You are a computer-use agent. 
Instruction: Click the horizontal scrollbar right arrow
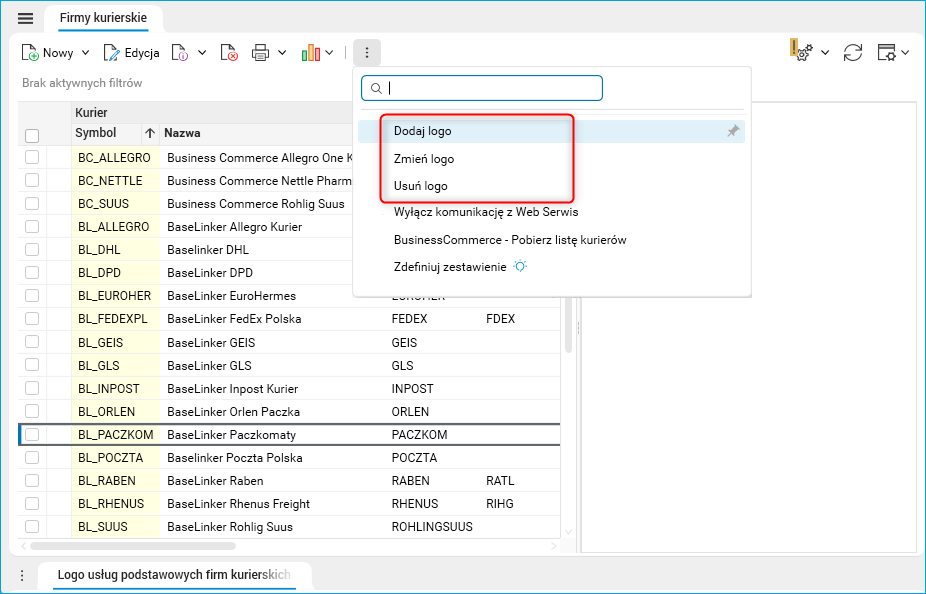[x=554, y=546]
